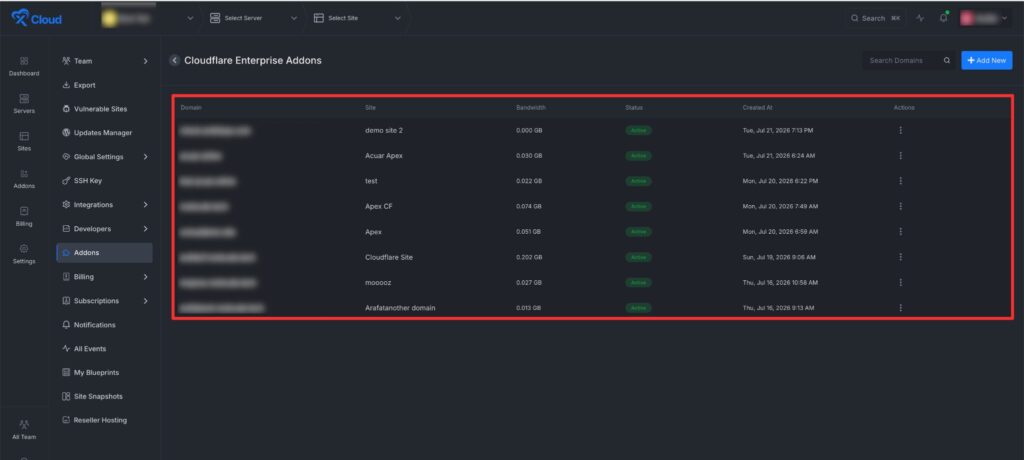Open actions menu for Arafatanother domain row
Viewport: 1024px width, 460px height.
[x=901, y=307]
